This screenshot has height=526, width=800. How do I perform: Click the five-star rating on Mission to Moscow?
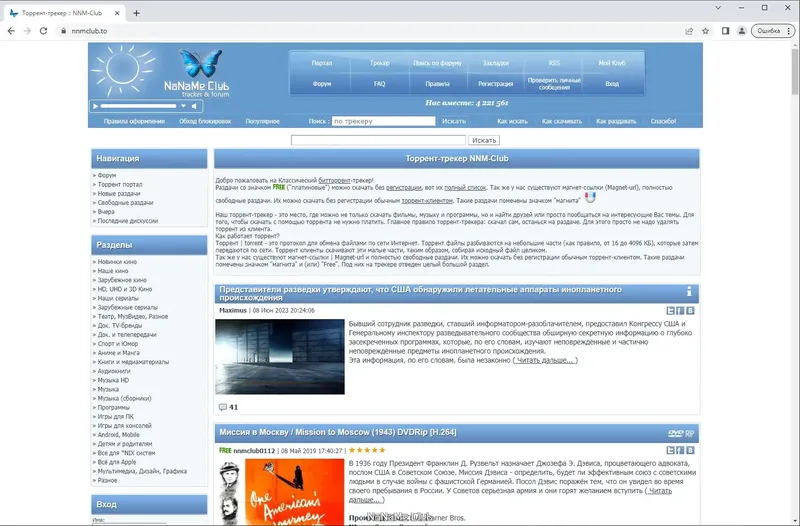(367, 450)
